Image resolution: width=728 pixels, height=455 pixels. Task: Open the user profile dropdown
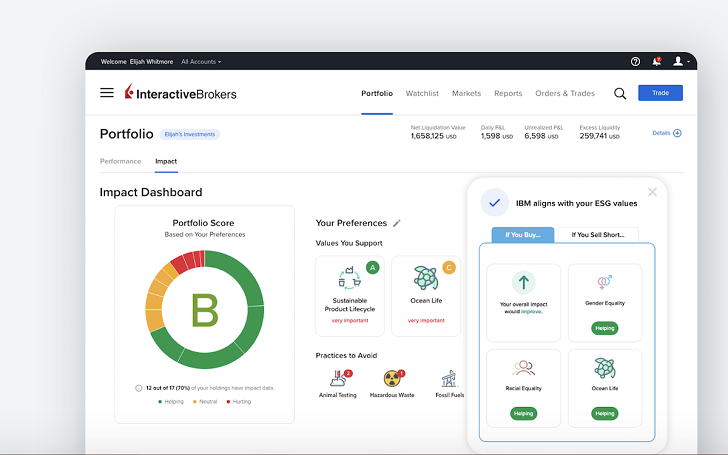[682, 61]
